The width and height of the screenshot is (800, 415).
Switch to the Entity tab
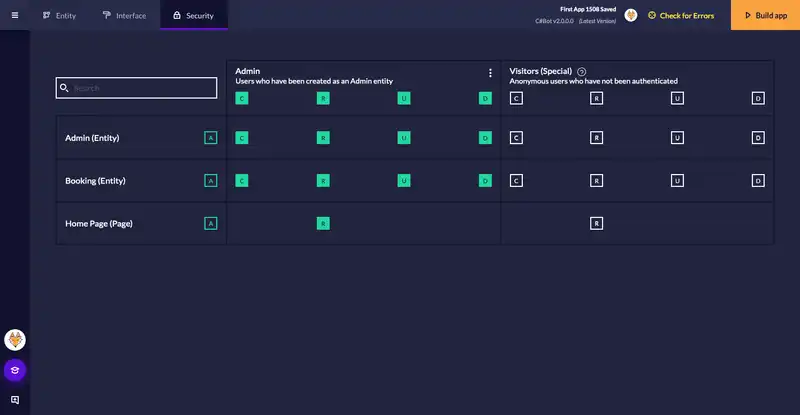tap(60, 15)
